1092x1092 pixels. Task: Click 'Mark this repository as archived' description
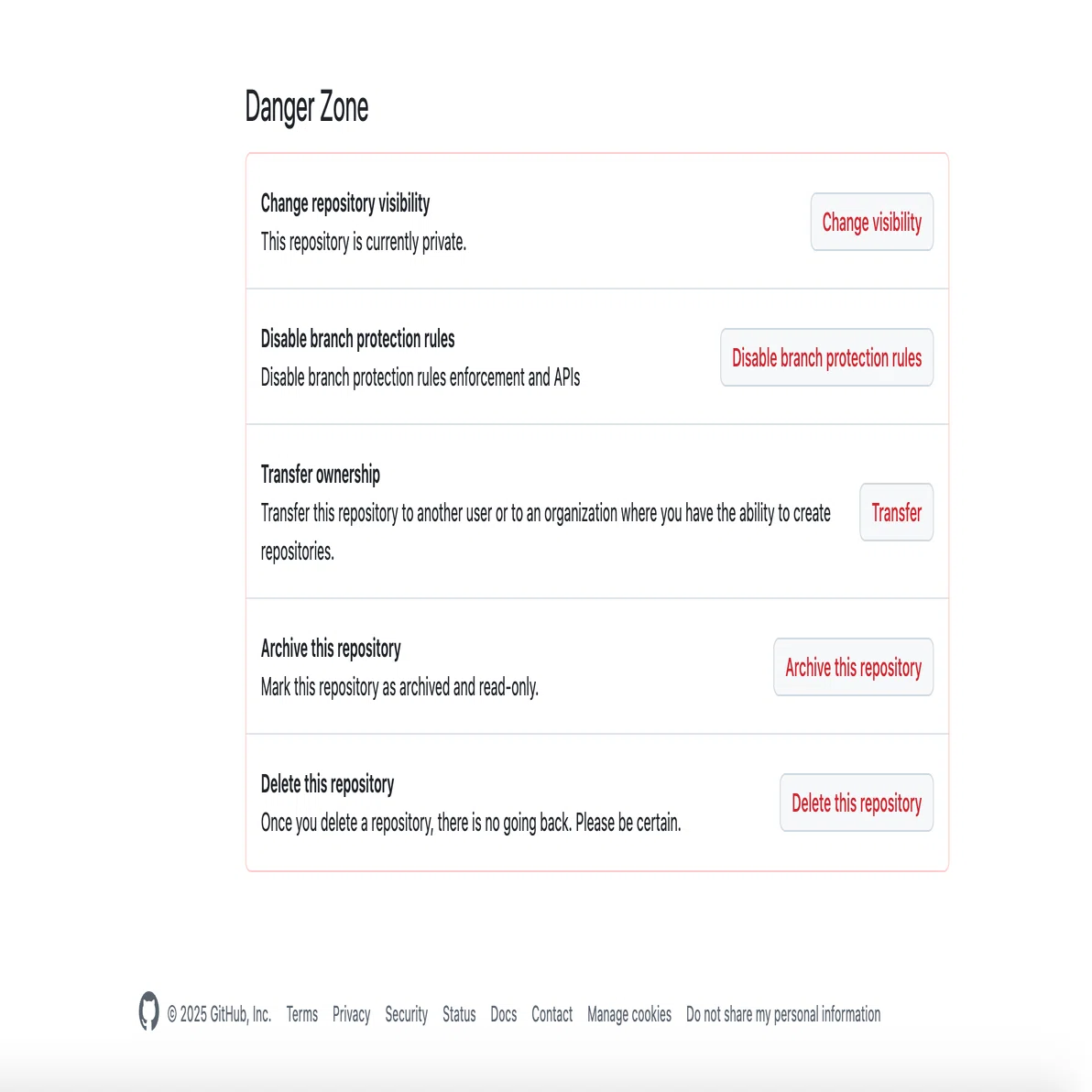[399, 687]
